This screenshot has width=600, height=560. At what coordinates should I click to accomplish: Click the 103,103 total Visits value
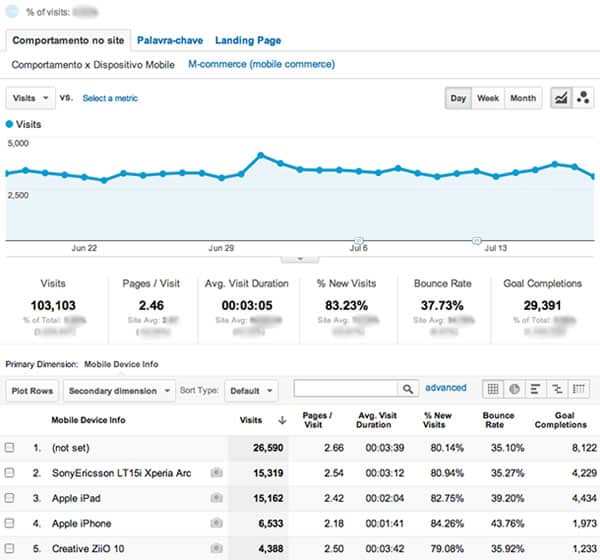point(53,305)
